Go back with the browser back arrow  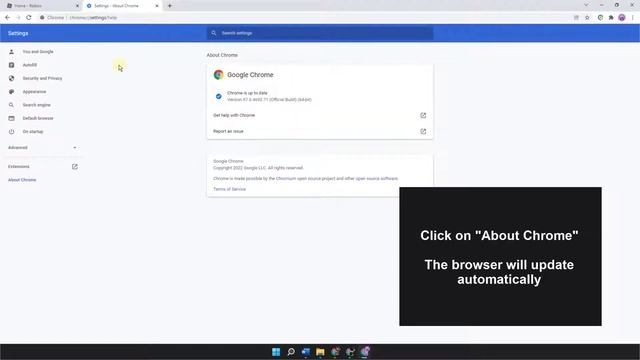[7, 18]
